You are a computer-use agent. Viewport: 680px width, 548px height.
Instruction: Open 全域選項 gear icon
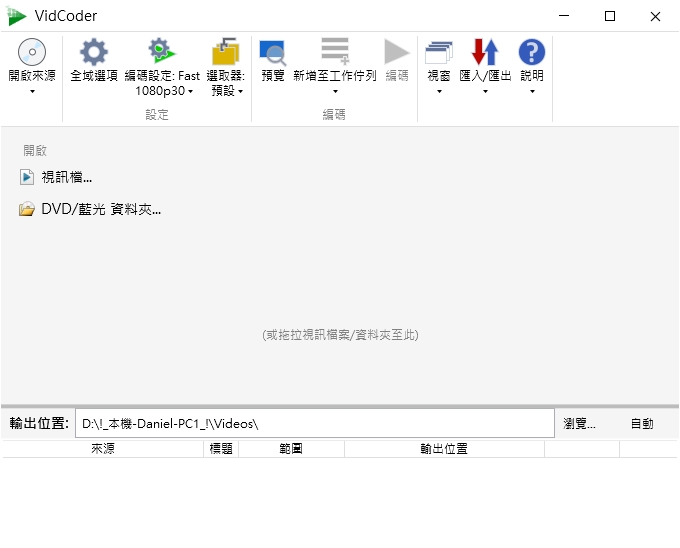pos(94,52)
